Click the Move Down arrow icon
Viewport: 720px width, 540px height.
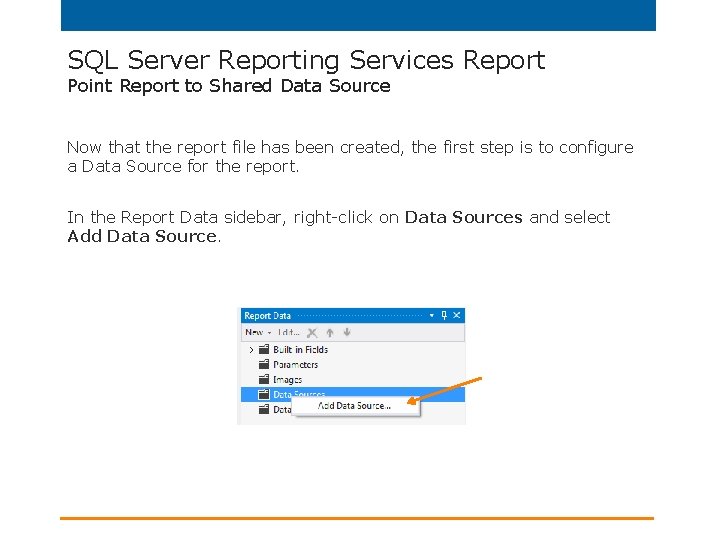(x=346, y=333)
